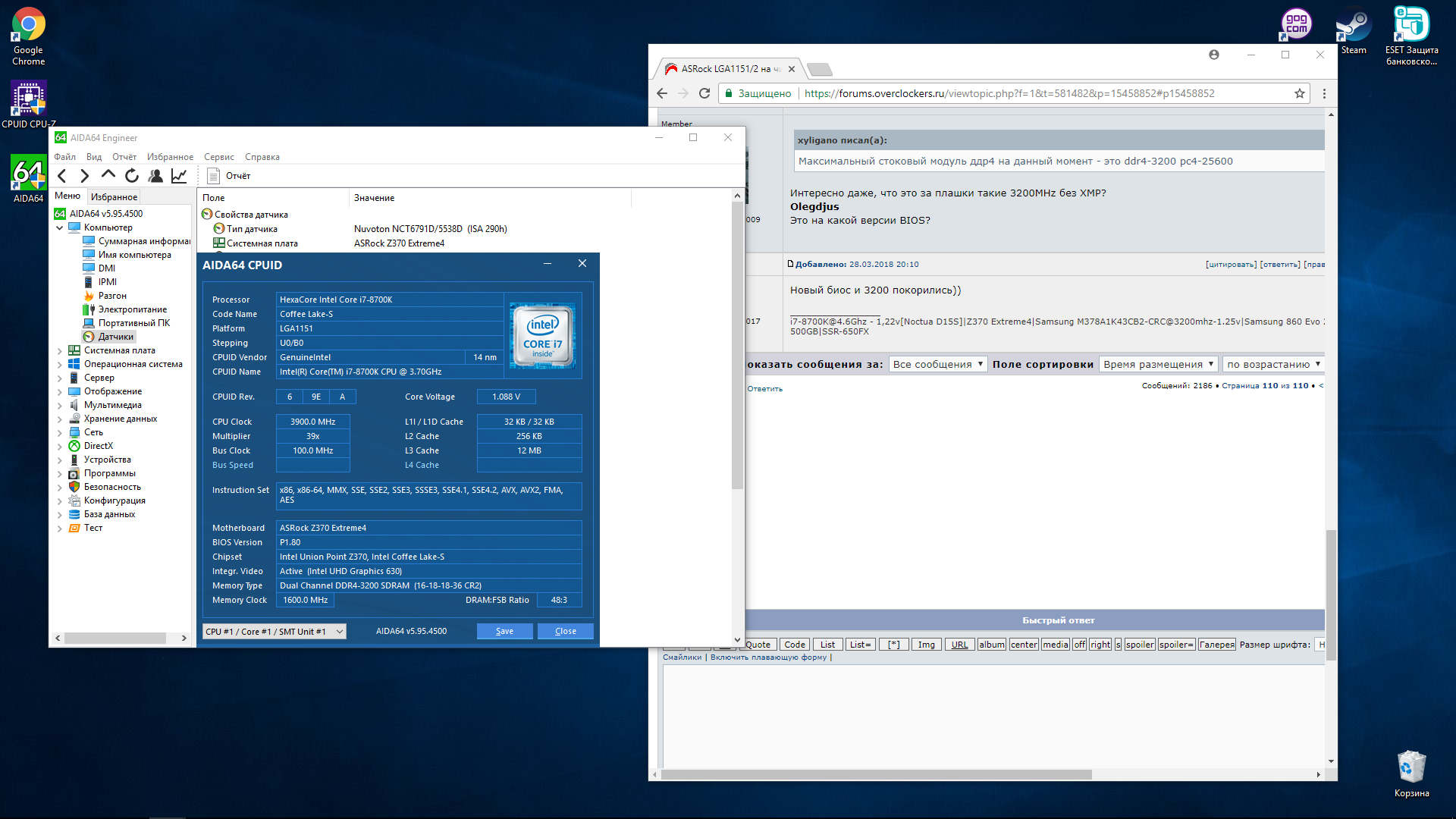Image resolution: width=1456 pixels, height=819 pixels.
Task: Click the AIDA64 refresh toolbar icon
Action: [132, 176]
